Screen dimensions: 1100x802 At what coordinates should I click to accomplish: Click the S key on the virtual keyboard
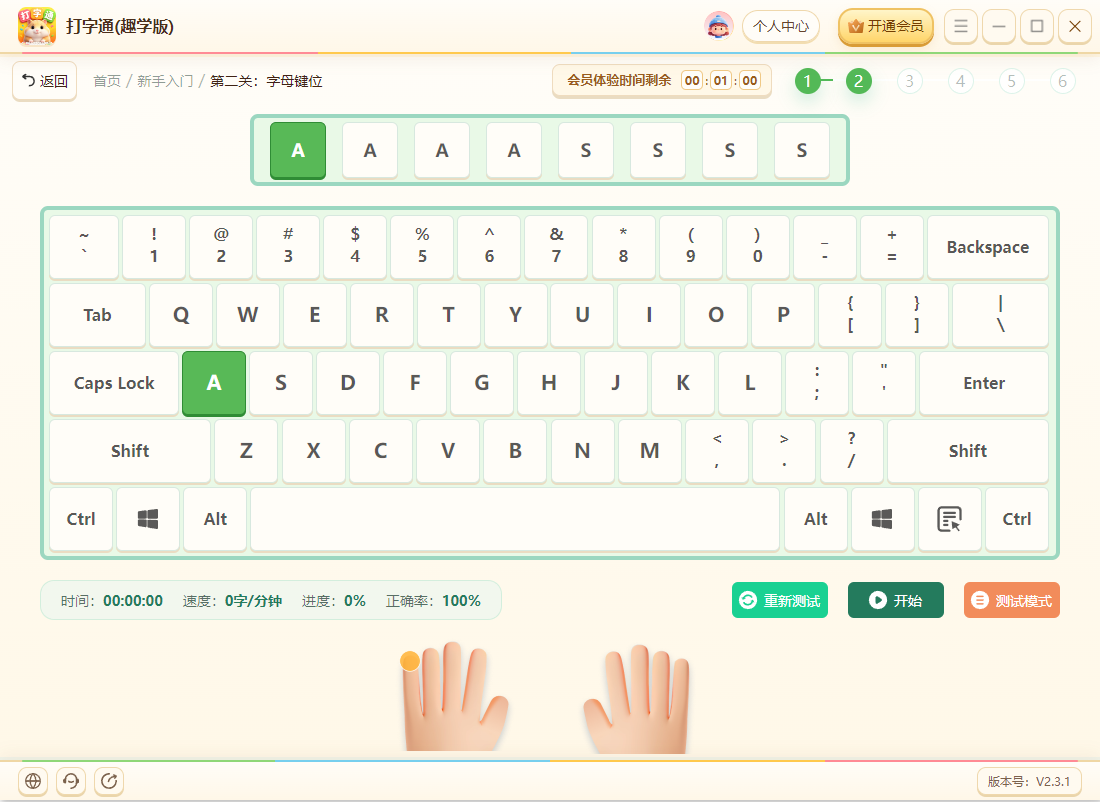point(281,383)
